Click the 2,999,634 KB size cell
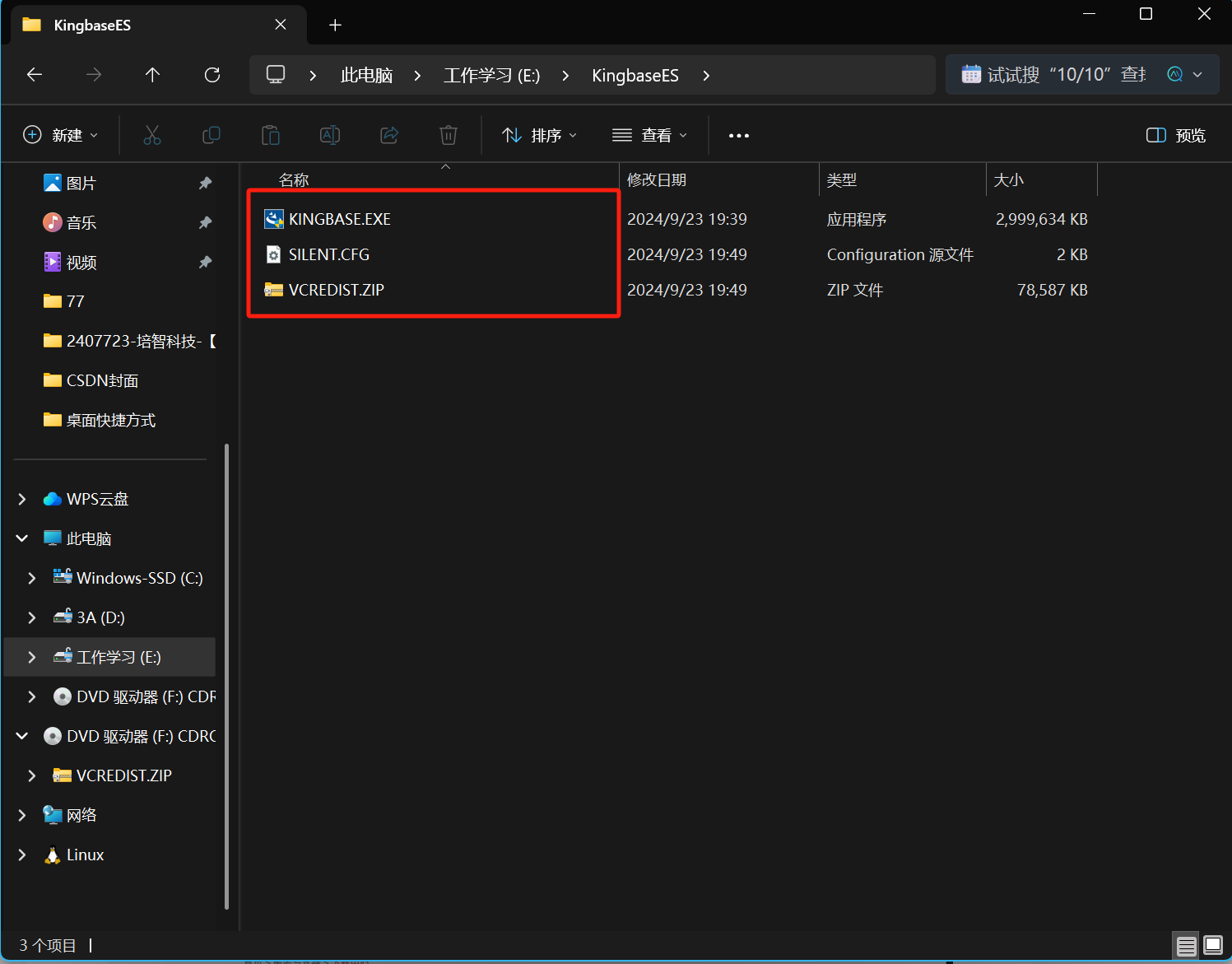The width and height of the screenshot is (1232, 964). tap(1042, 220)
